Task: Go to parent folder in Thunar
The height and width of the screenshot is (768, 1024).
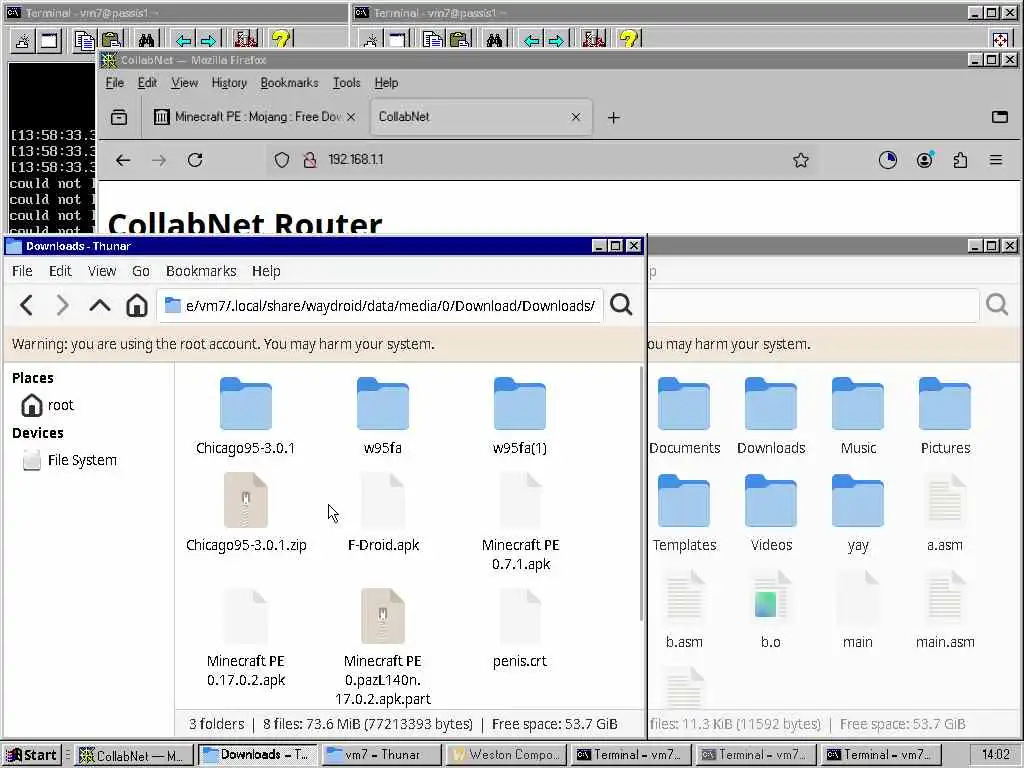Action: tap(99, 305)
